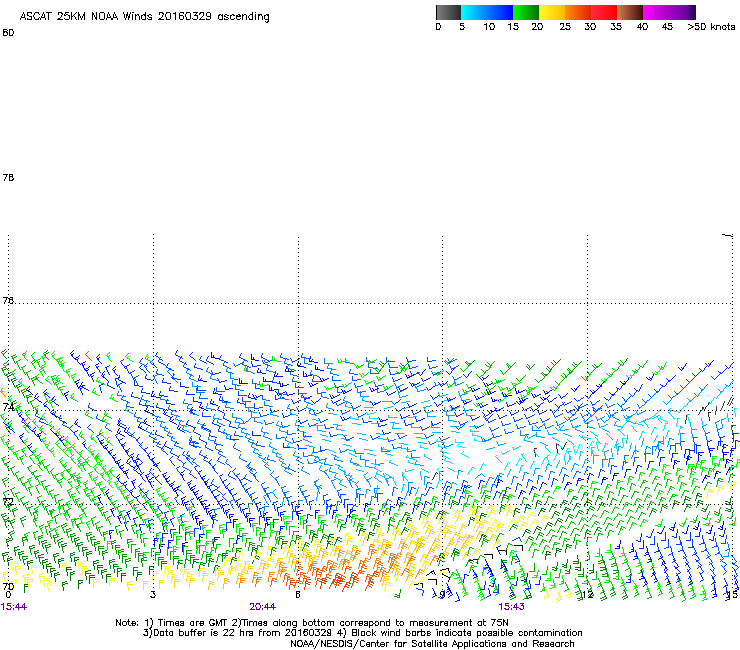Click the 12 longitude axis label
Image resolution: width=740 pixels, height=650 pixels.
[x=587, y=594]
